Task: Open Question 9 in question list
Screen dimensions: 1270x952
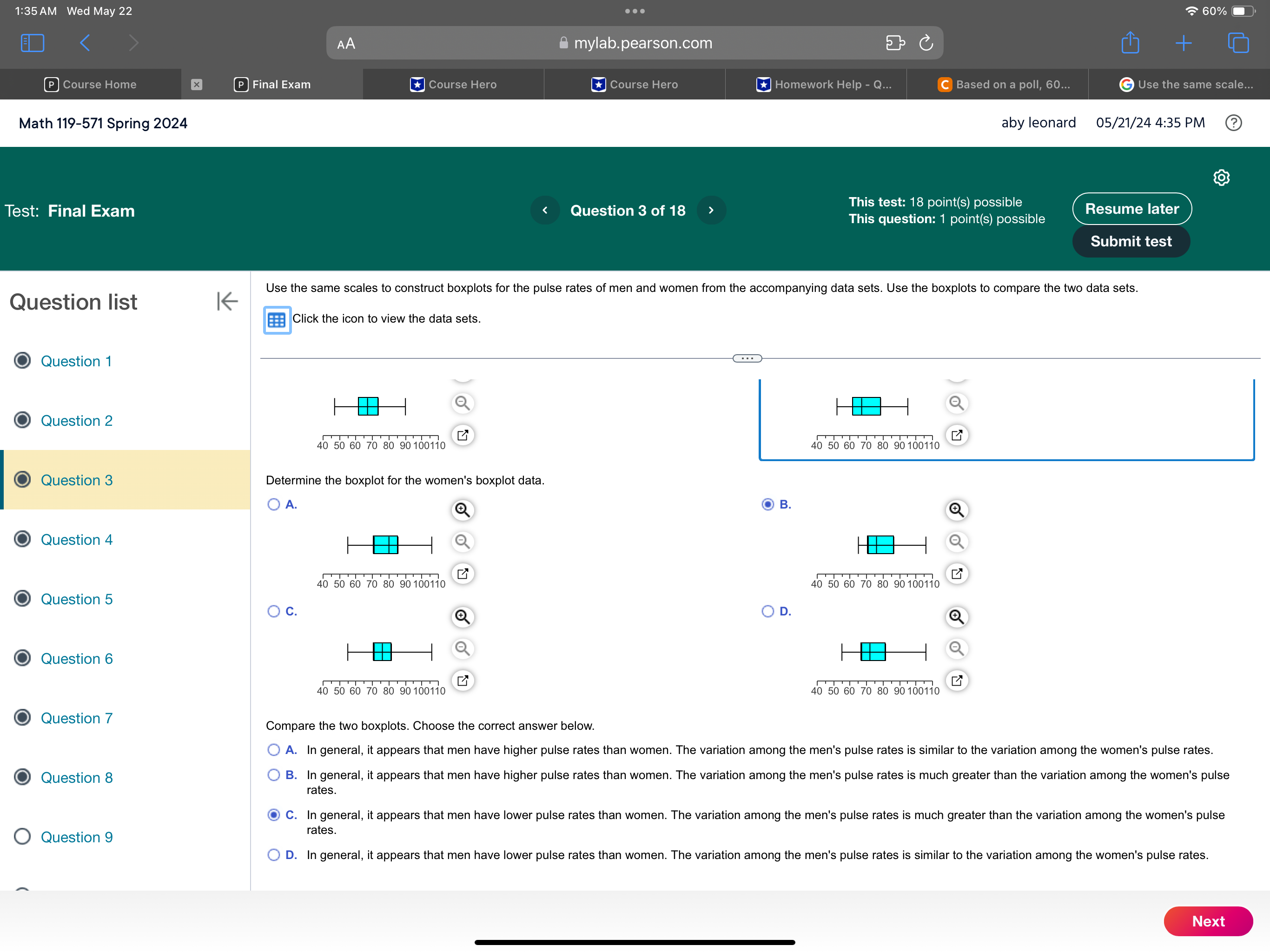Action: tap(76, 837)
